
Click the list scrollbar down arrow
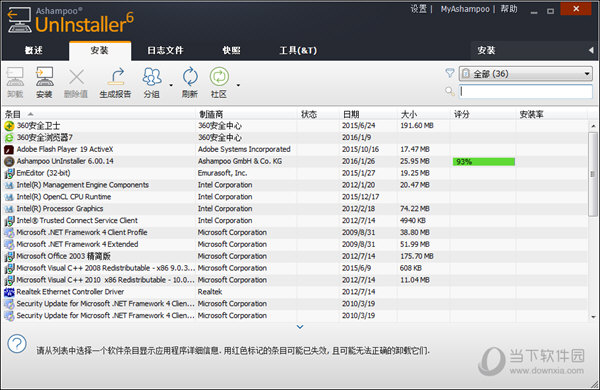pyautogui.click(x=593, y=317)
